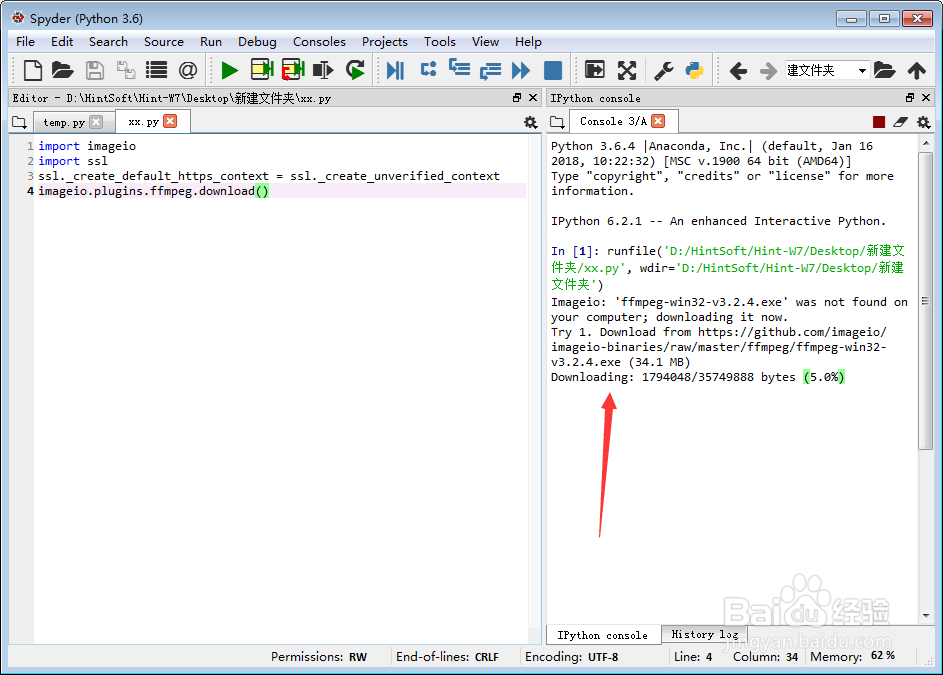Run the current cell
This screenshot has height=675, width=943.
[262, 70]
